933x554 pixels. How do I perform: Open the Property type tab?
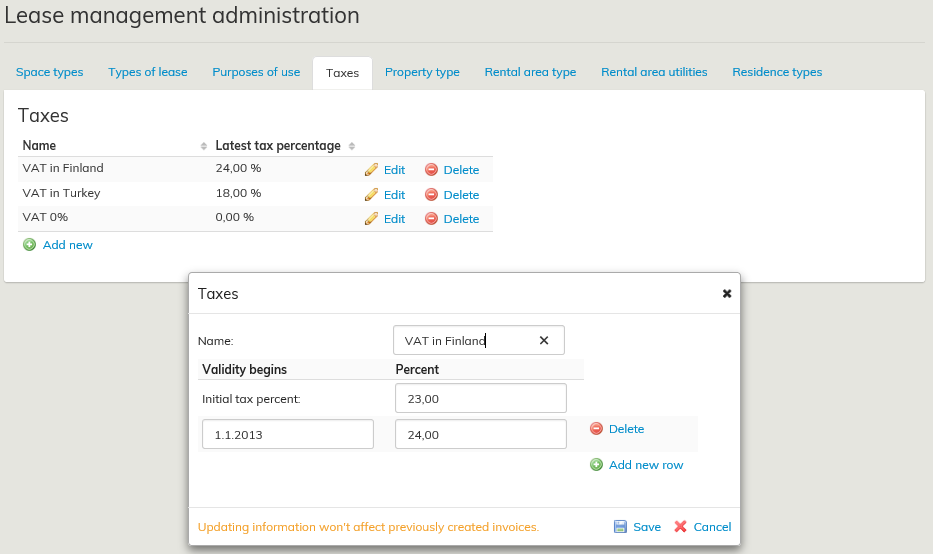[x=422, y=72]
